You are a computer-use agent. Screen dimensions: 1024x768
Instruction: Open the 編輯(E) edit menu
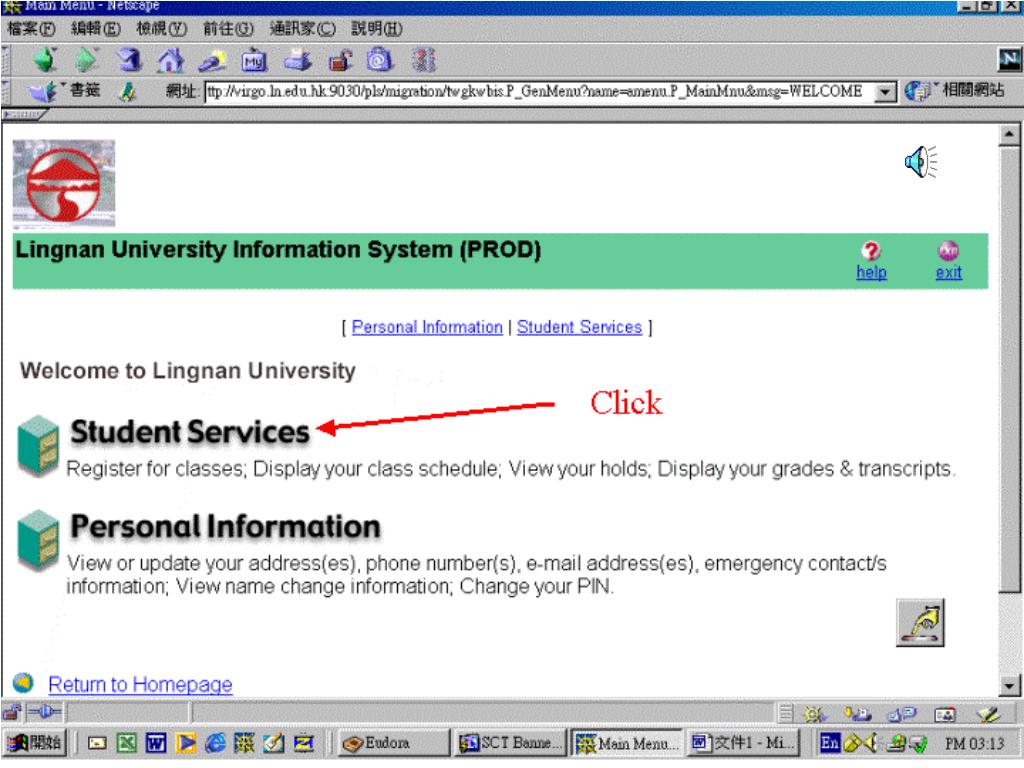point(95,29)
